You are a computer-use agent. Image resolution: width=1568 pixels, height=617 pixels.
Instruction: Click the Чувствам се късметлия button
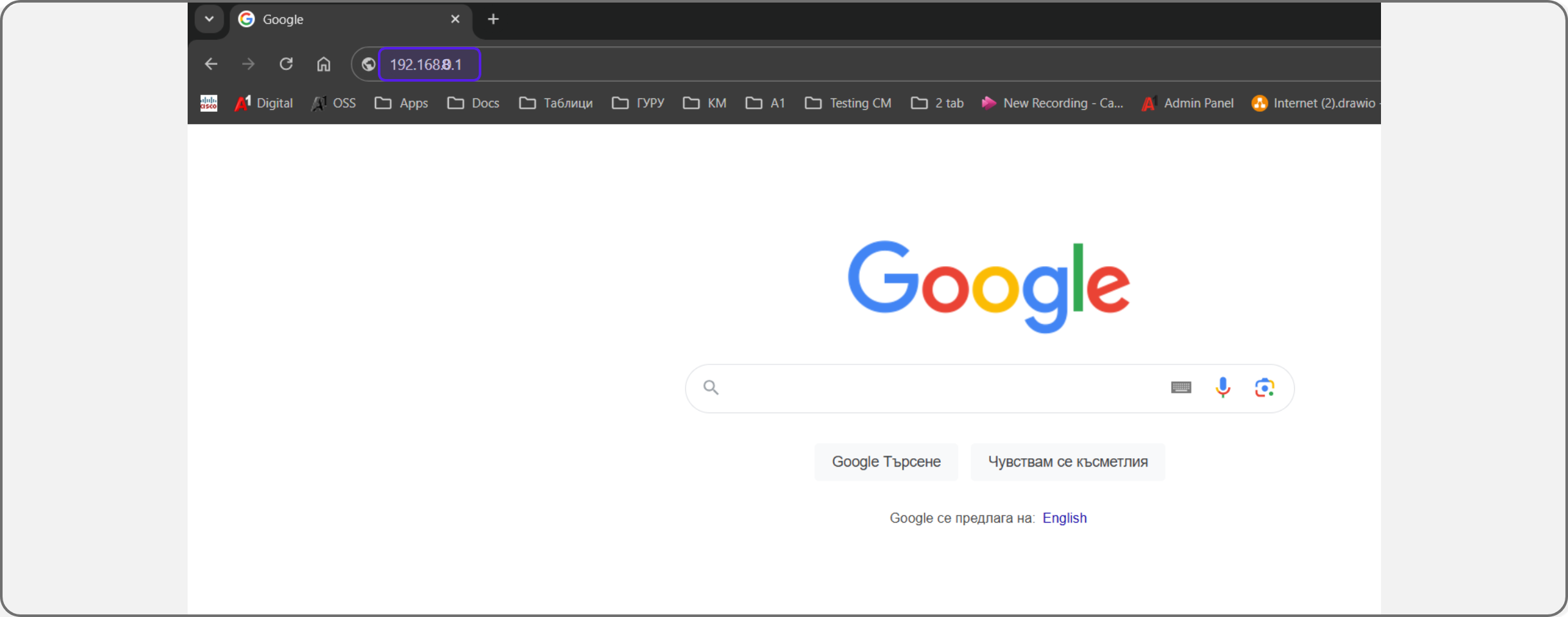point(1067,461)
